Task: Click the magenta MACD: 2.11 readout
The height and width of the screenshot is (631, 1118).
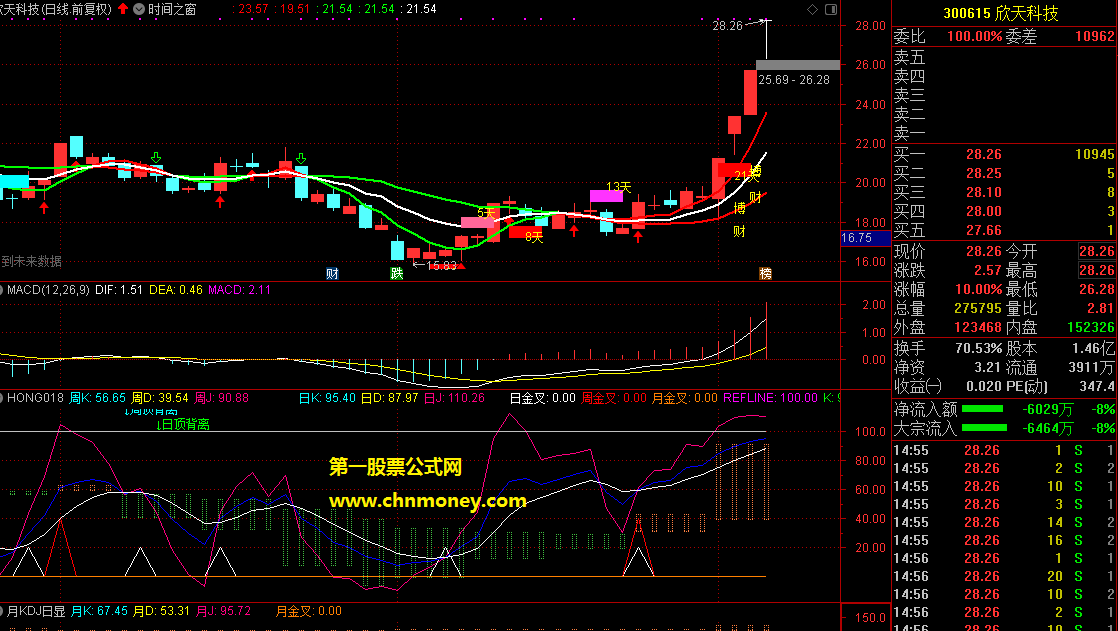Action: coord(240,290)
